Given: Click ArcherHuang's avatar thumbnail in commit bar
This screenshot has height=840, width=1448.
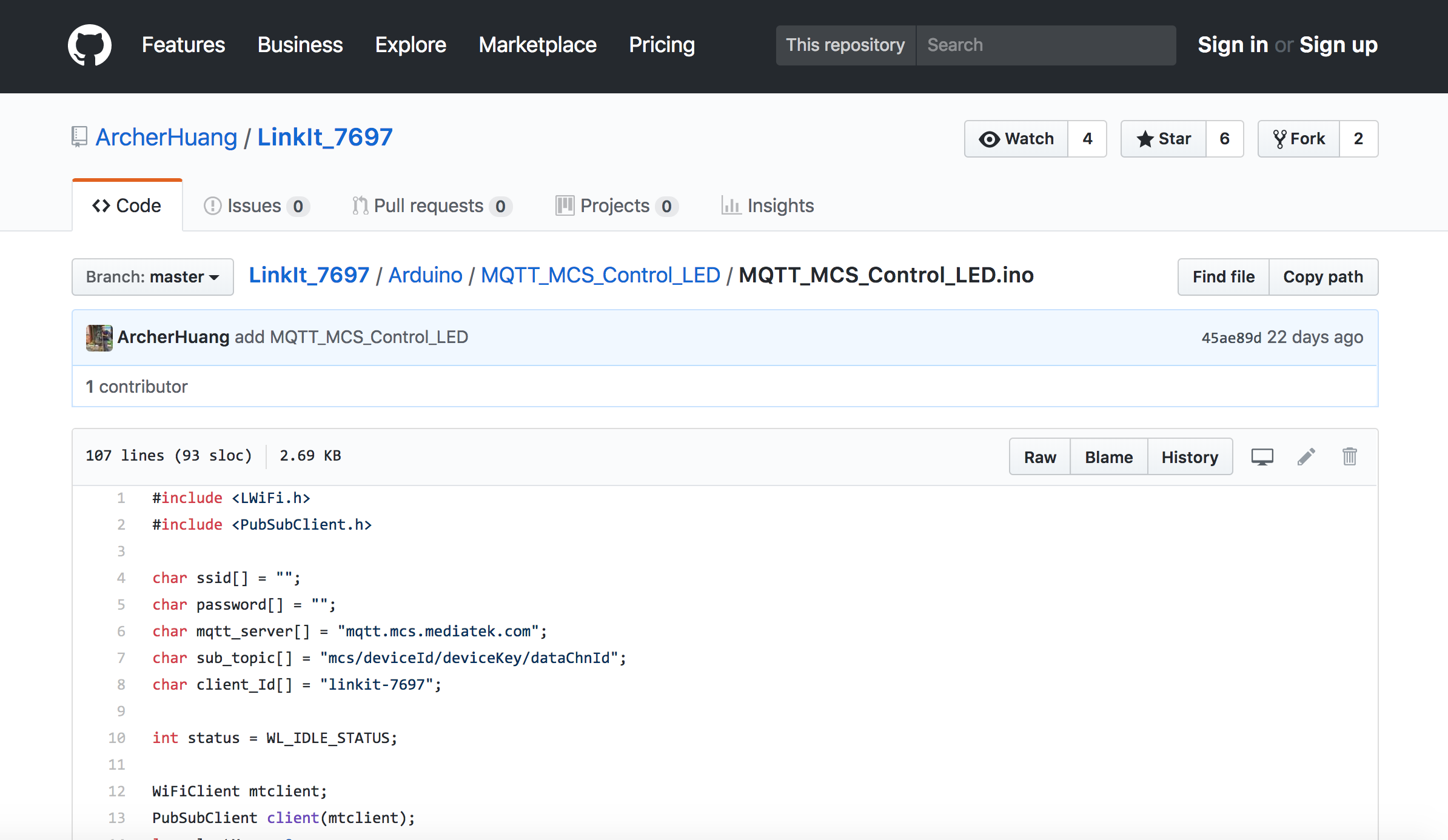Looking at the screenshot, I should (99, 338).
